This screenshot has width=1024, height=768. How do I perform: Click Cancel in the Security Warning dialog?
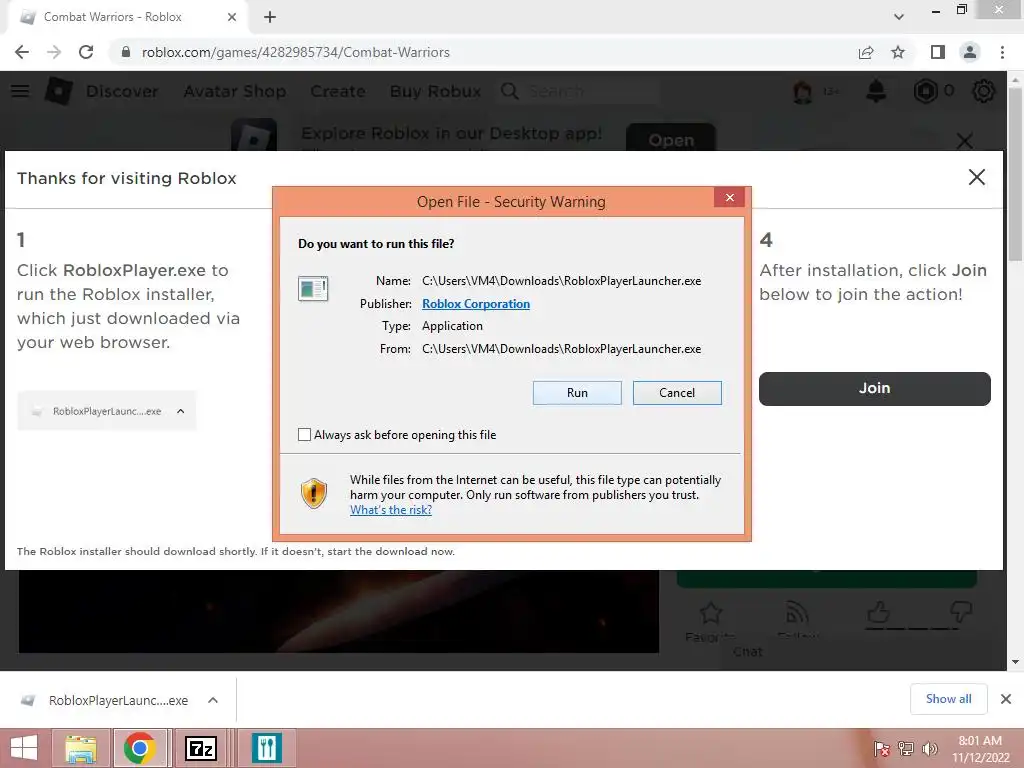point(677,392)
